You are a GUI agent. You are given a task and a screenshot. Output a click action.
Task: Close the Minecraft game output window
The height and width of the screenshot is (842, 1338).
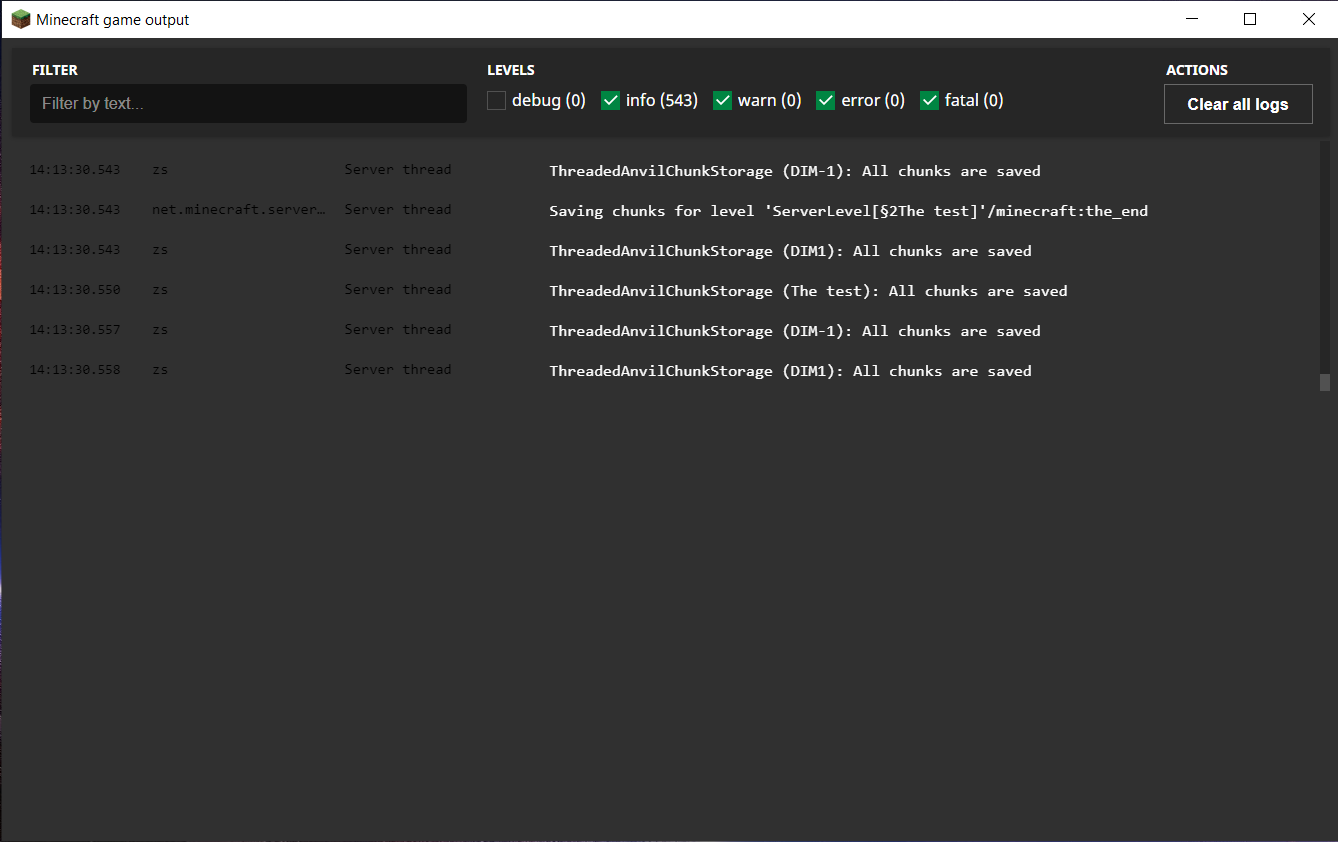click(1308, 19)
